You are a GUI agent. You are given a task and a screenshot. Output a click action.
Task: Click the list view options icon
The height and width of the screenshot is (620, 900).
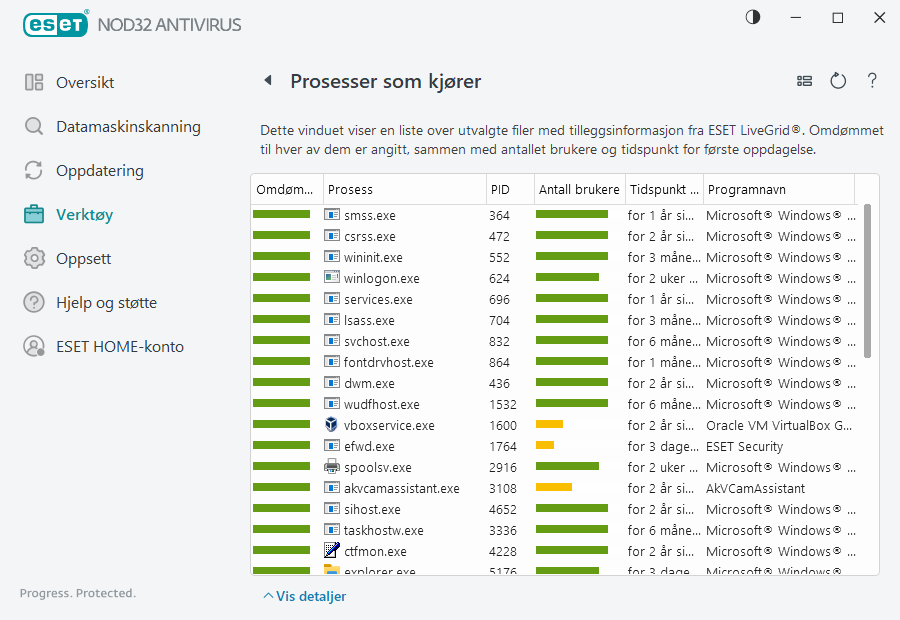(x=804, y=81)
